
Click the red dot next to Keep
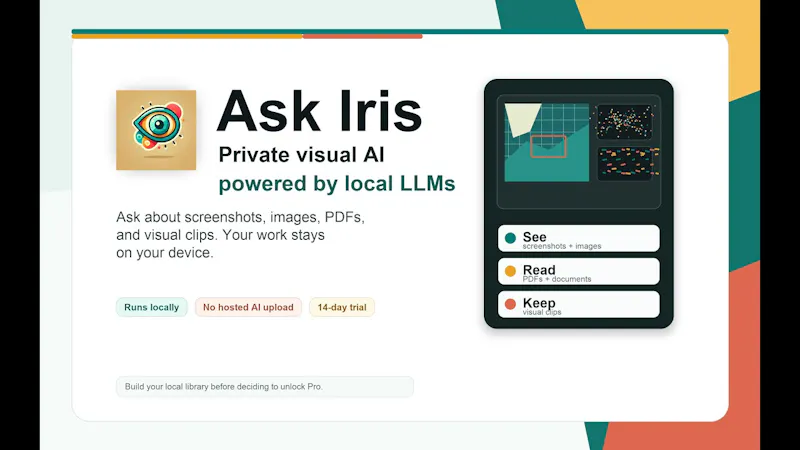(x=510, y=304)
